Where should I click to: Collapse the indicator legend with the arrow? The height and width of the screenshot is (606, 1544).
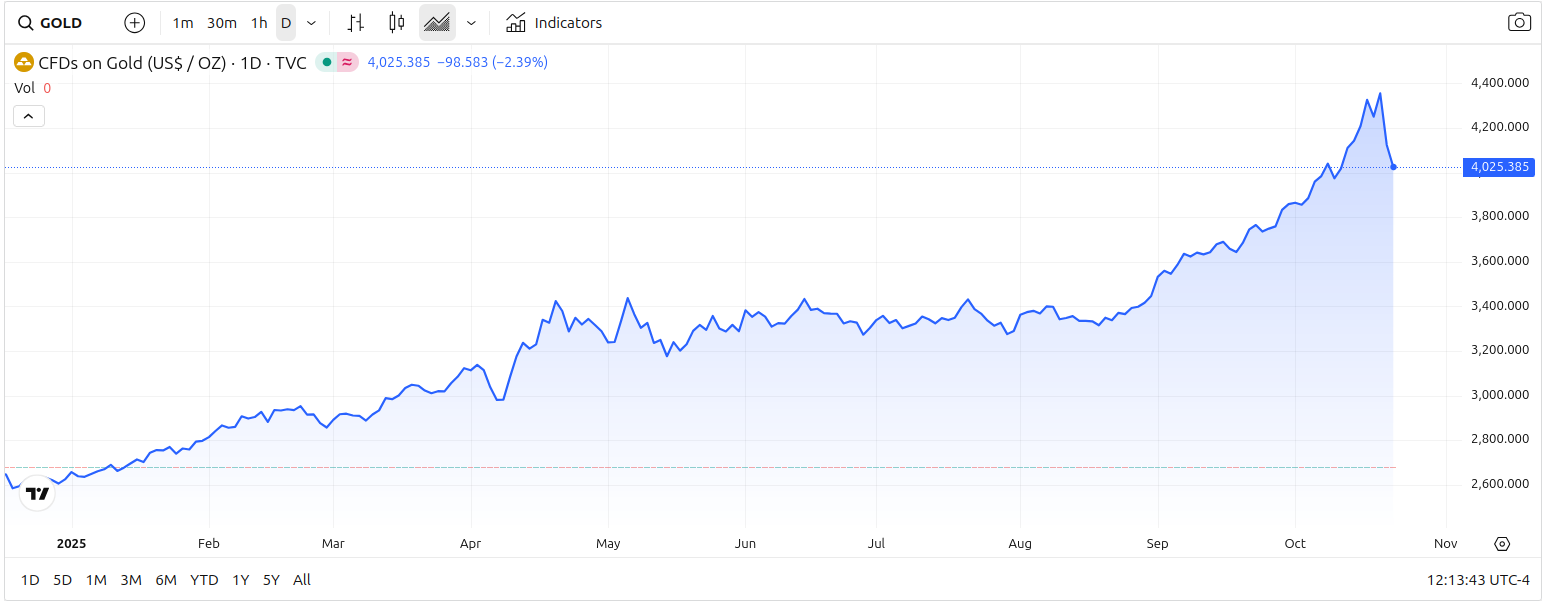[x=28, y=116]
